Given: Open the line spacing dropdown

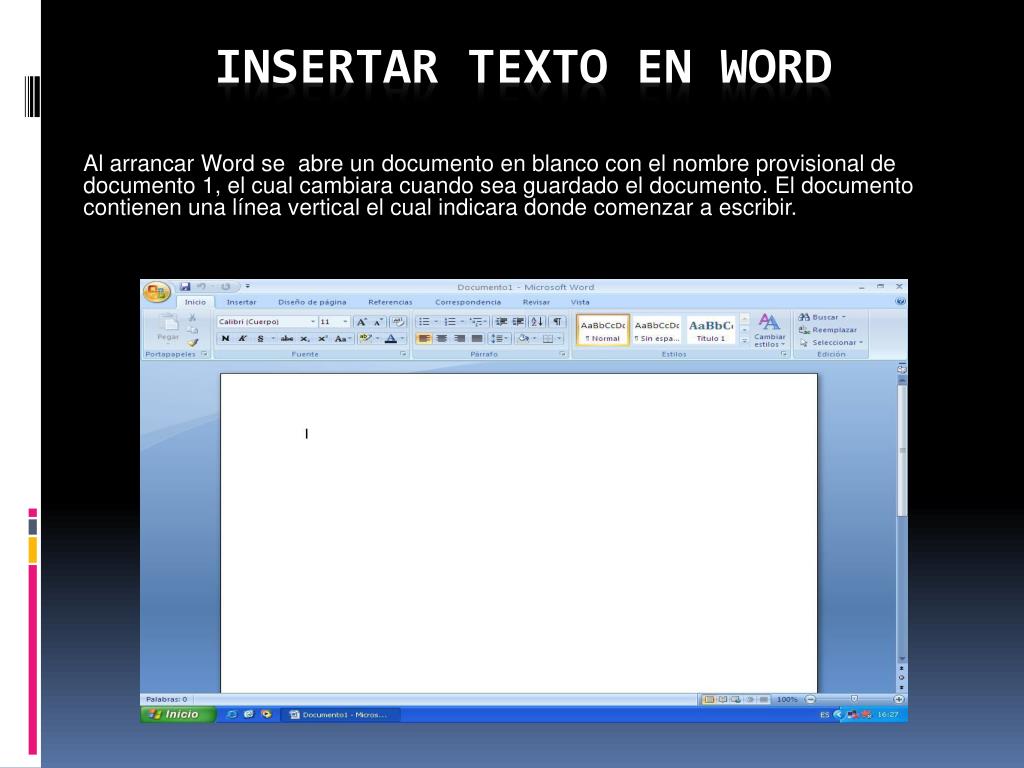Looking at the screenshot, I should [500, 338].
